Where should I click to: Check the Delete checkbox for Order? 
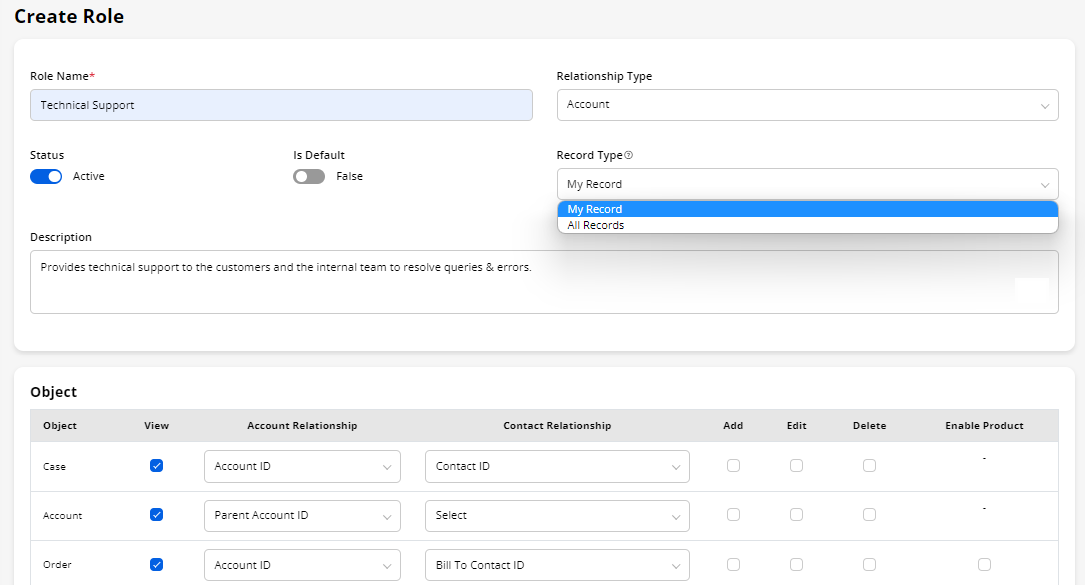click(869, 565)
